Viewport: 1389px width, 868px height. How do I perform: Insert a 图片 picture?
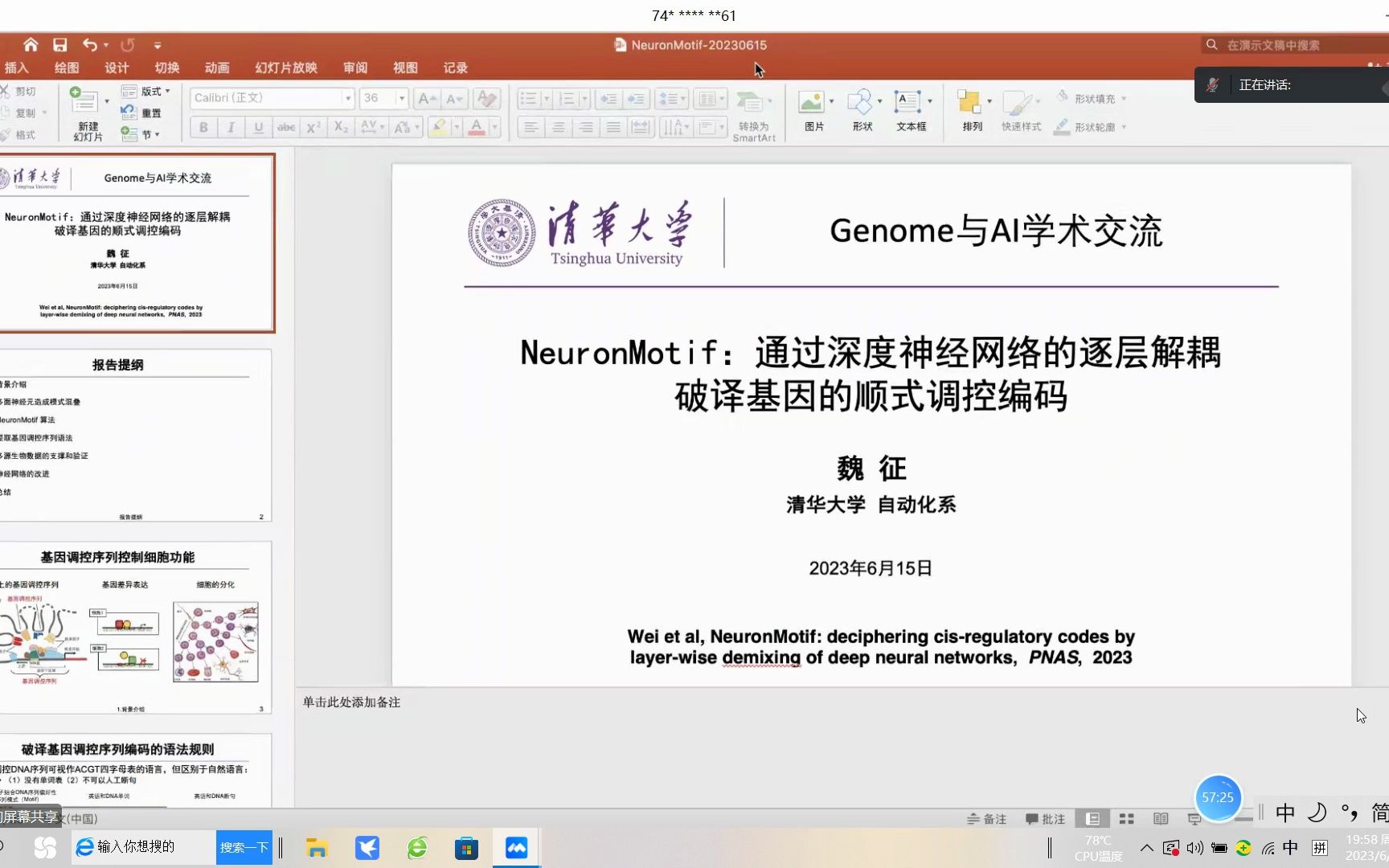pos(814,111)
